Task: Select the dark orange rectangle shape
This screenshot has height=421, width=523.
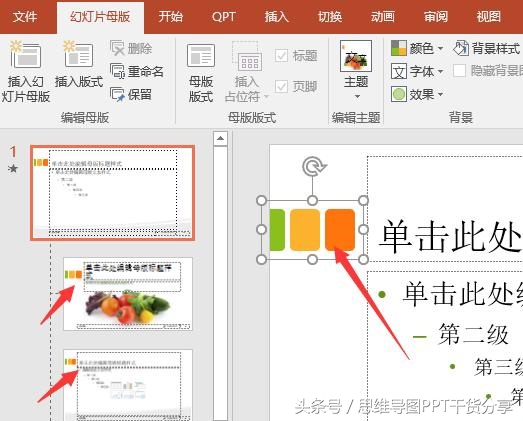Action: (x=340, y=230)
